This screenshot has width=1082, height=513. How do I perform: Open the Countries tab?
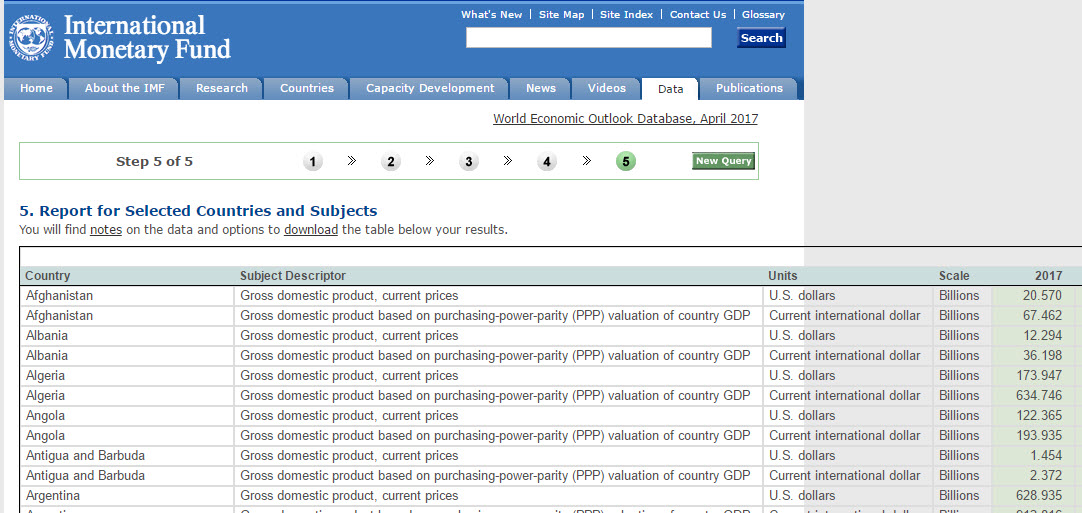[x=307, y=88]
